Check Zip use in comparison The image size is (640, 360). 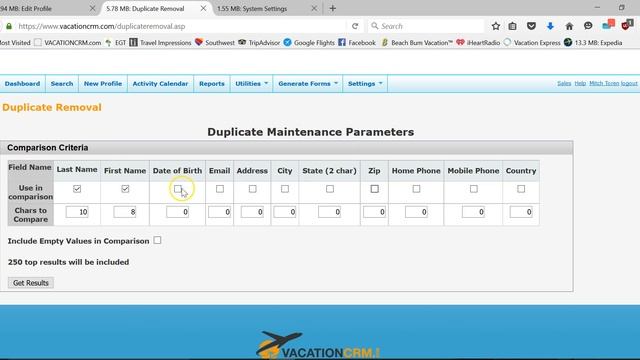(374, 189)
